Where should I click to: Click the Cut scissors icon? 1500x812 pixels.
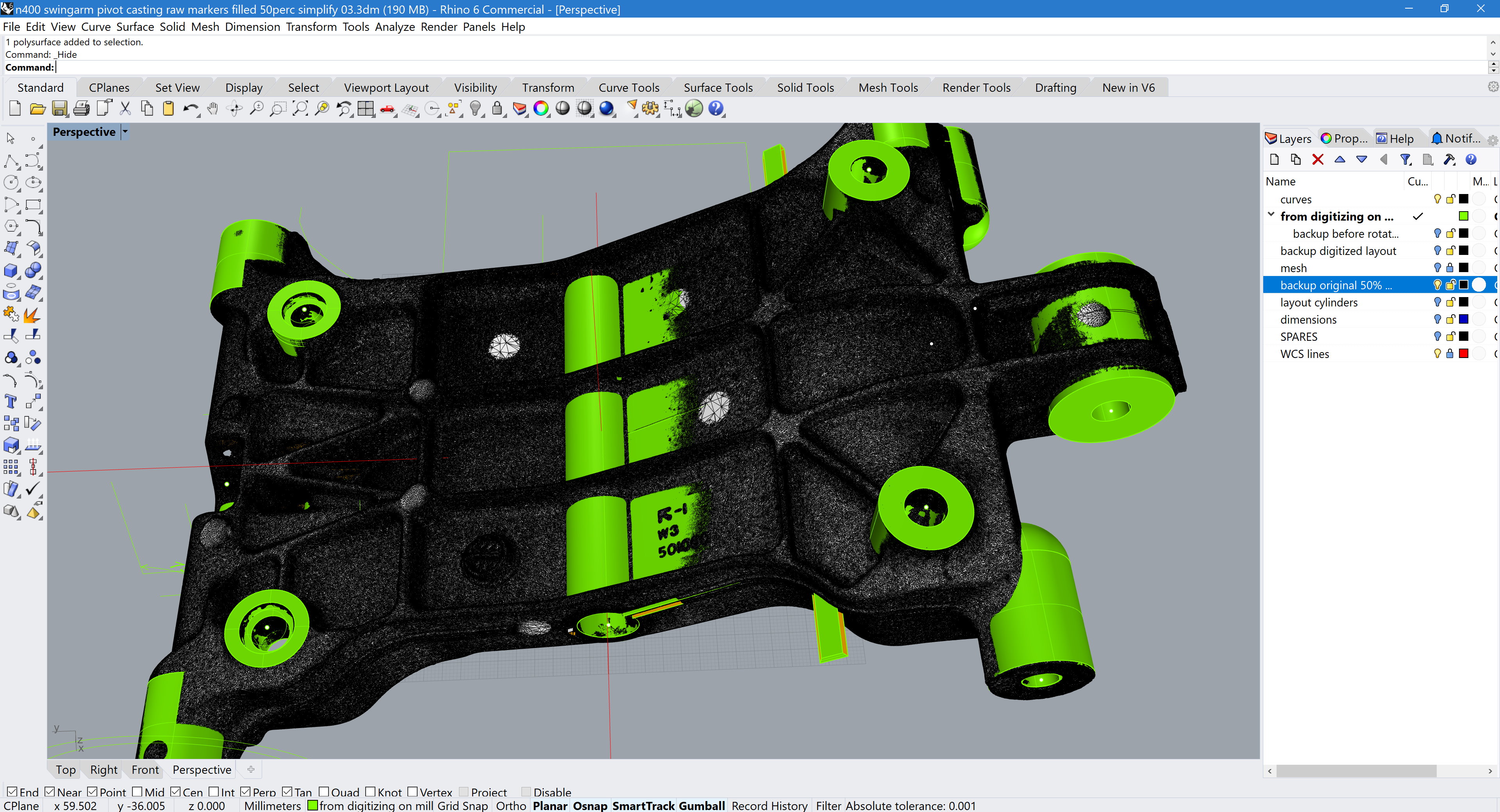coord(125,108)
